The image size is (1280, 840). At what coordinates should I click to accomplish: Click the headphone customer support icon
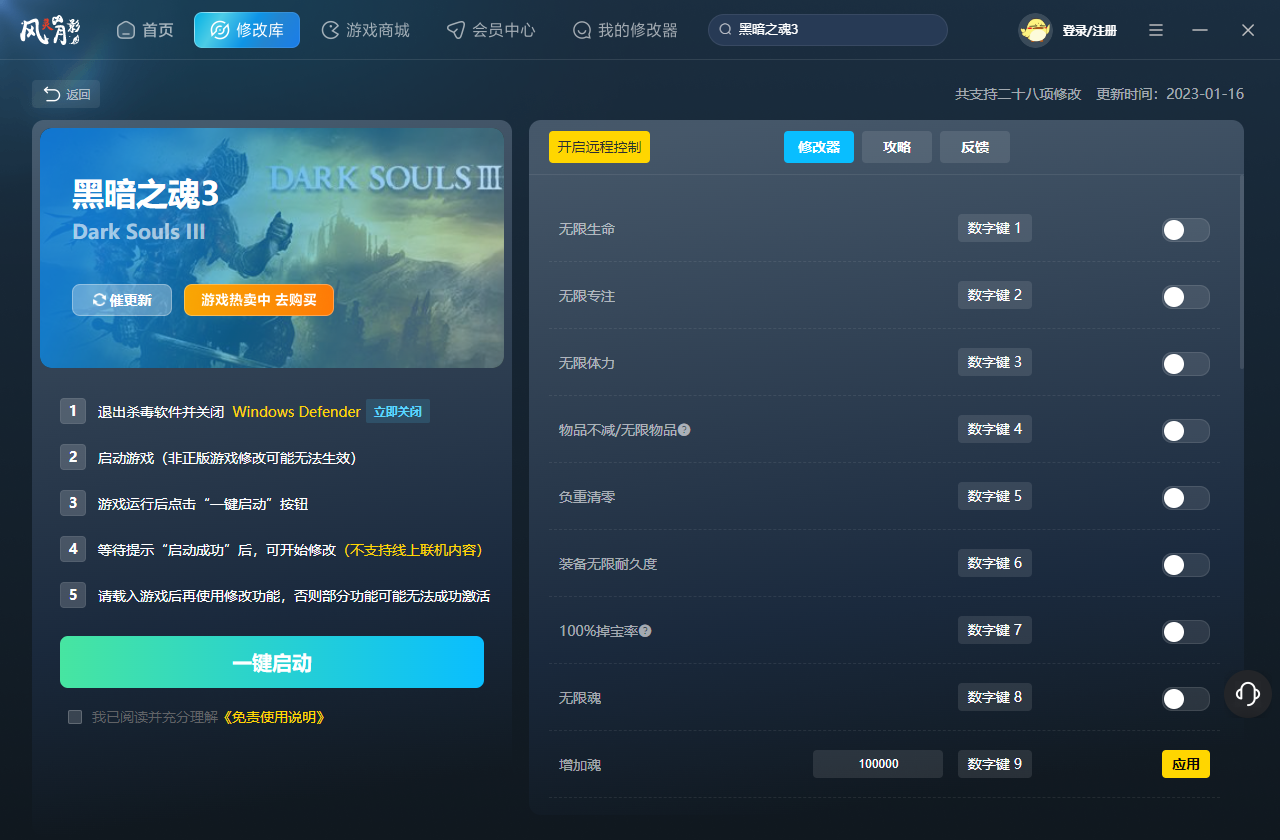click(x=1247, y=693)
